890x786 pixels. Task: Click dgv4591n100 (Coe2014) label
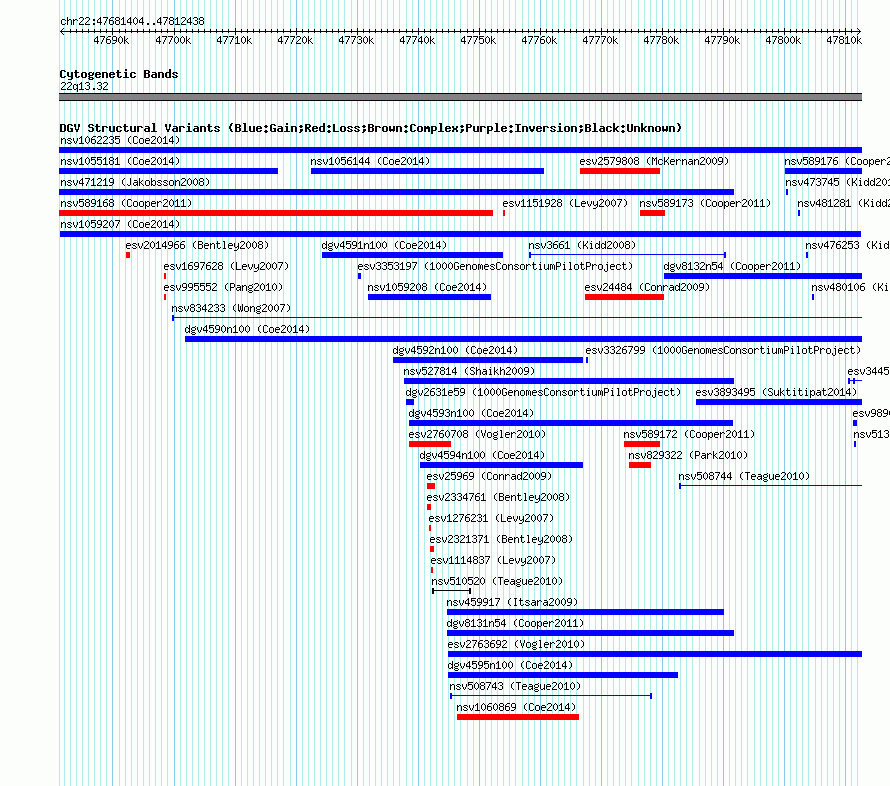(384, 245)
